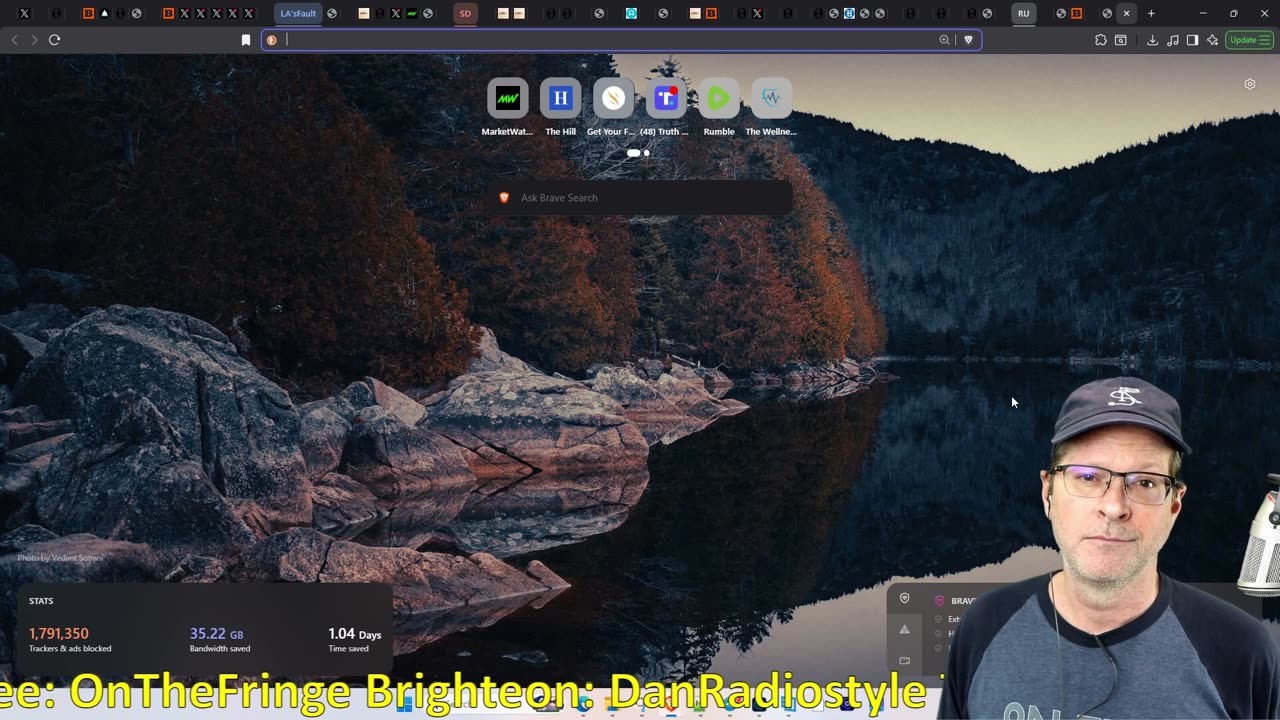Open the Get Your F... shortcut tile

(x=613, y=98)
